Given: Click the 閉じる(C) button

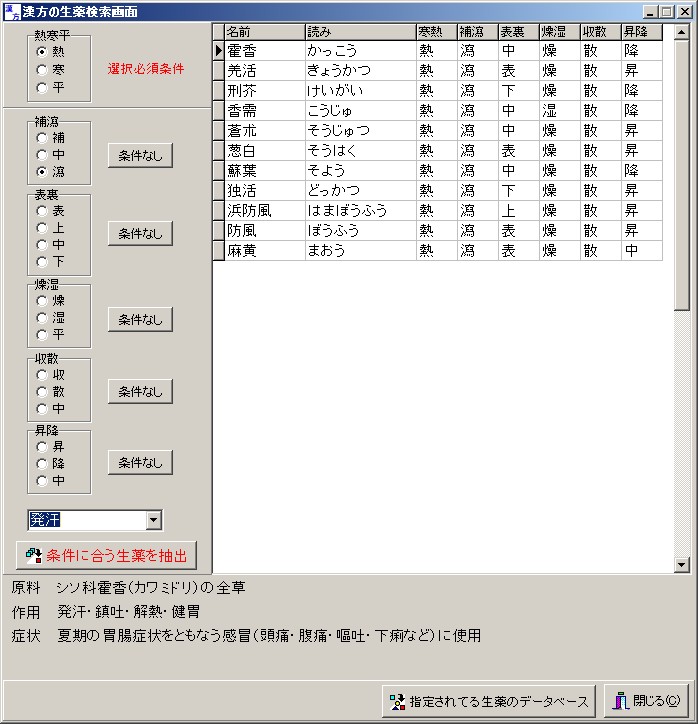Looking at the screenshot, I should [x=646, y=702].
